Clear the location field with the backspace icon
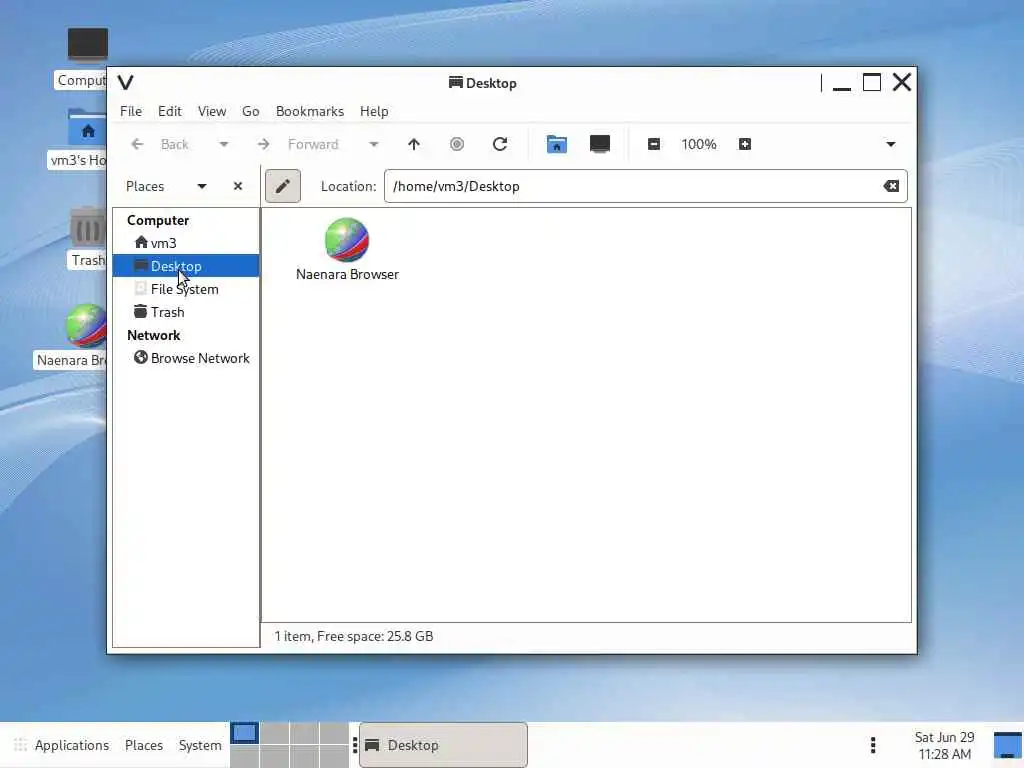This screenshot has width=1024, height=768. (x=891, y=186)
